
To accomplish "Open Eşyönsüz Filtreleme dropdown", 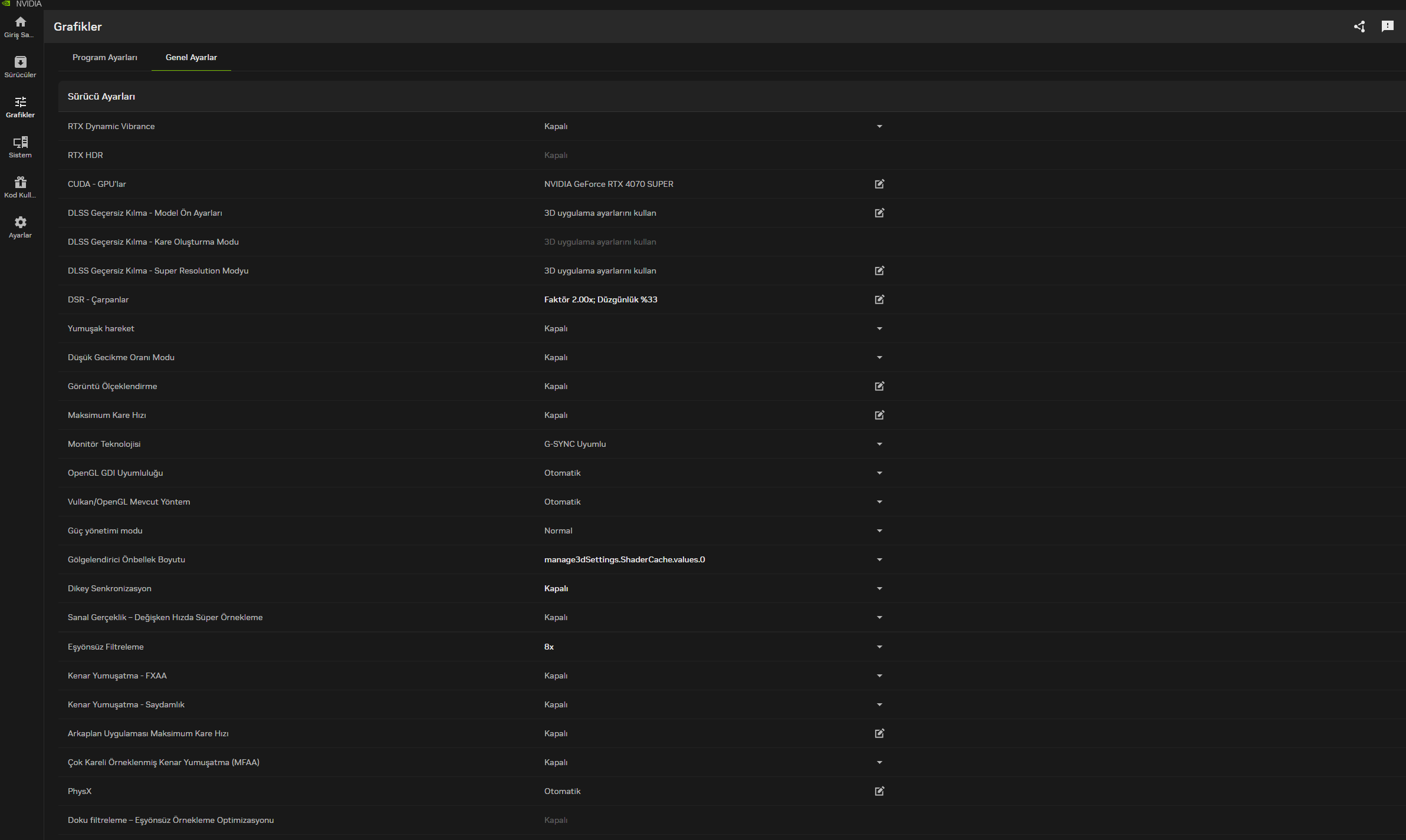I will [x=879, y=647].
